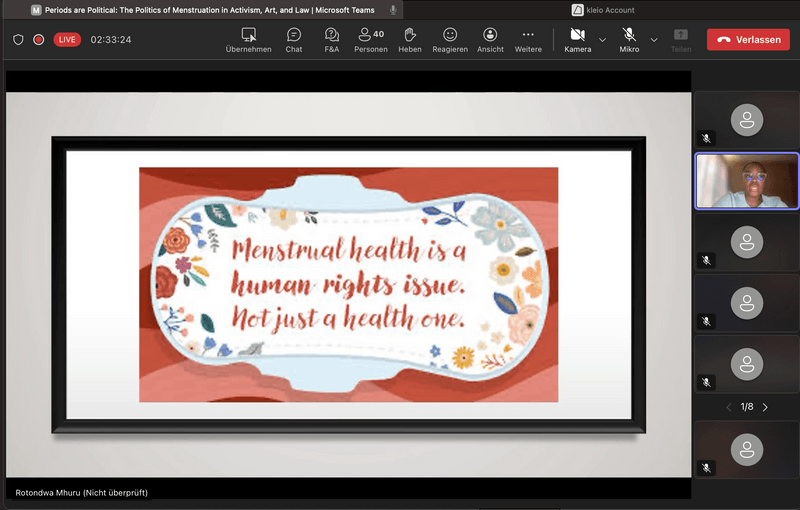
Task: Open the Chat panel
Action: [293, 40]
